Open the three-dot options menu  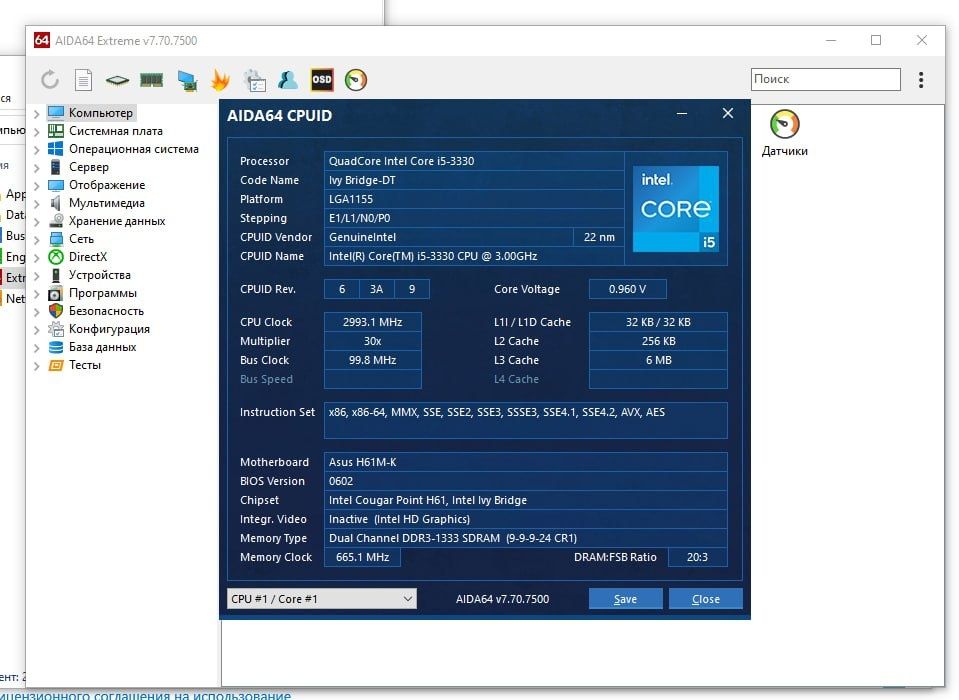[x=921, y=79]
